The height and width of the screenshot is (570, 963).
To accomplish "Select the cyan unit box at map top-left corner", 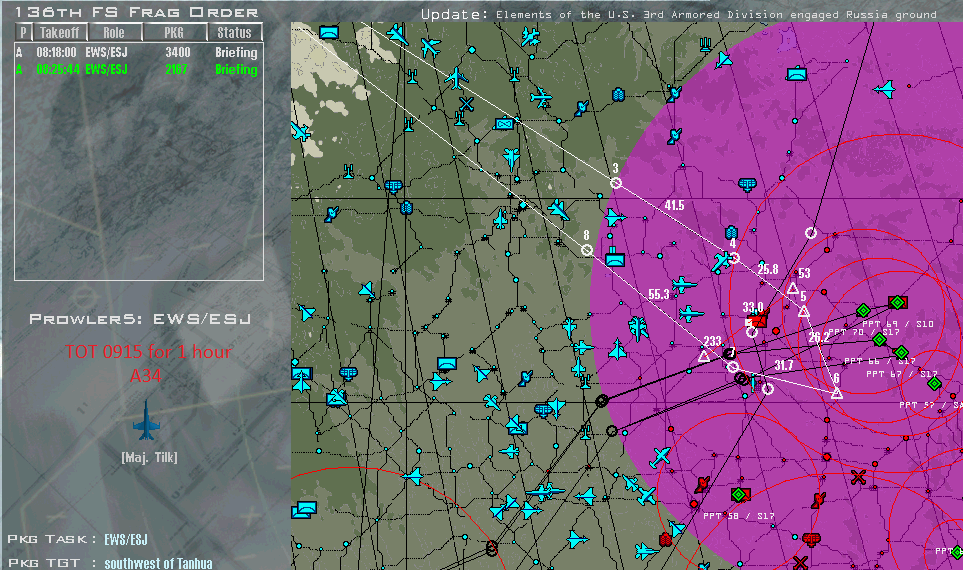I will coord(329,32).
